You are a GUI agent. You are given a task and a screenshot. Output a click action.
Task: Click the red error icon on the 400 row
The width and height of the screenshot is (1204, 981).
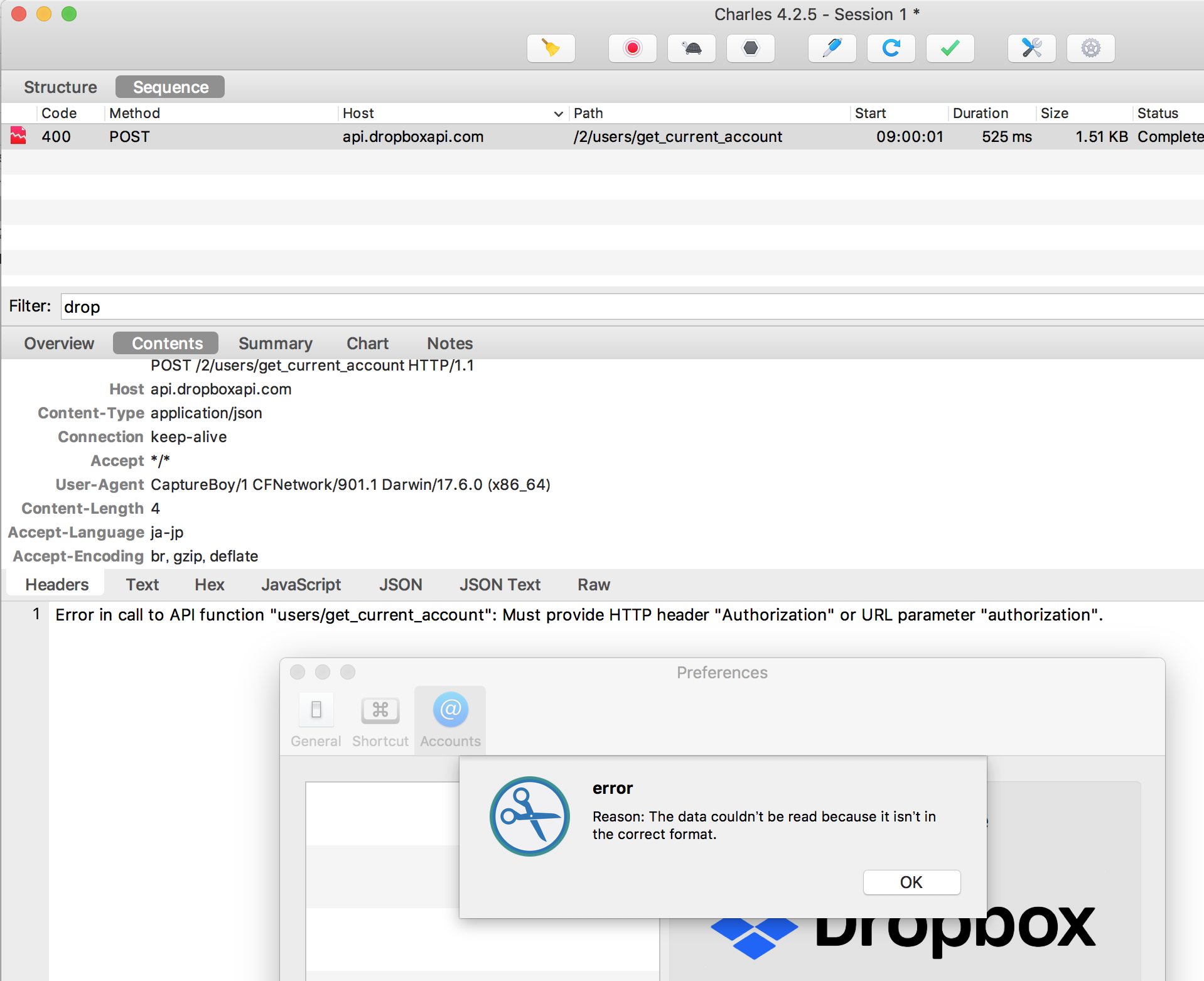[19, 136]
